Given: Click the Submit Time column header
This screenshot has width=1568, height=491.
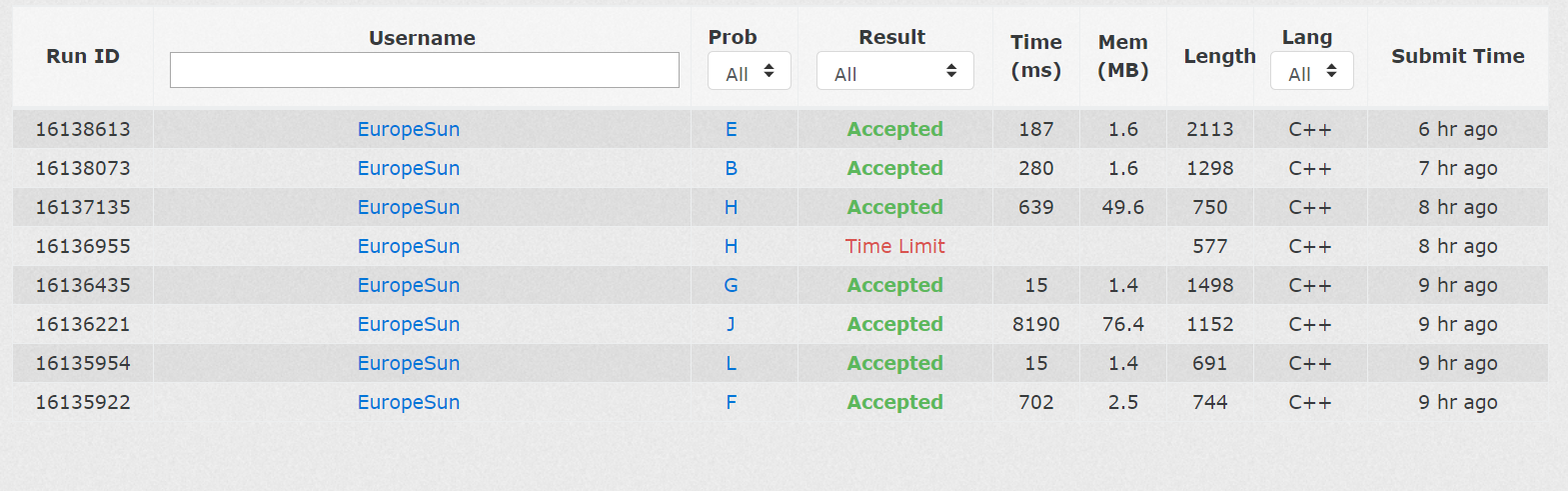Looking at the screenshot, I should coord(1457,56).
